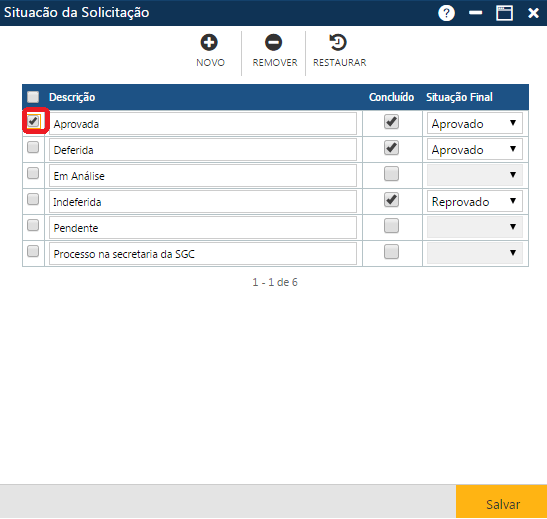Select the Pendente row checkbox
The width and height of the screenshot is (547, 519).
(x=33, y=225)
